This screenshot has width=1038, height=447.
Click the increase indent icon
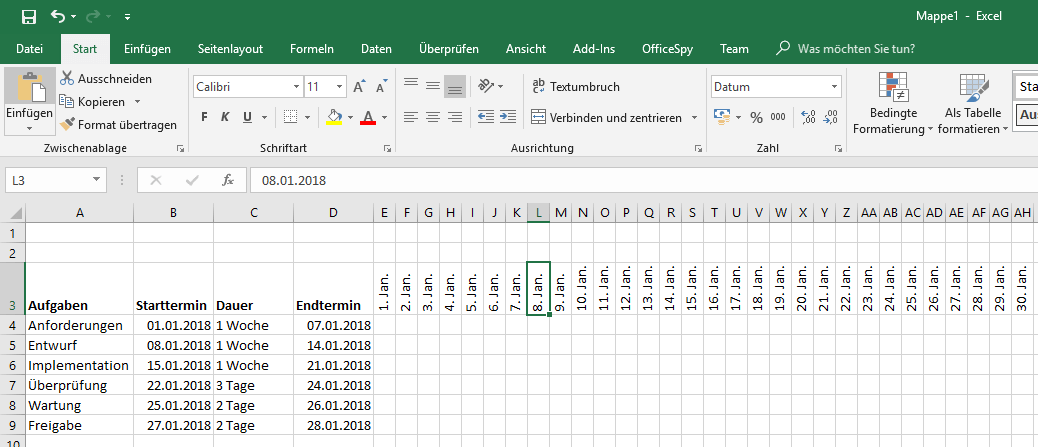(x=509, y=117)
